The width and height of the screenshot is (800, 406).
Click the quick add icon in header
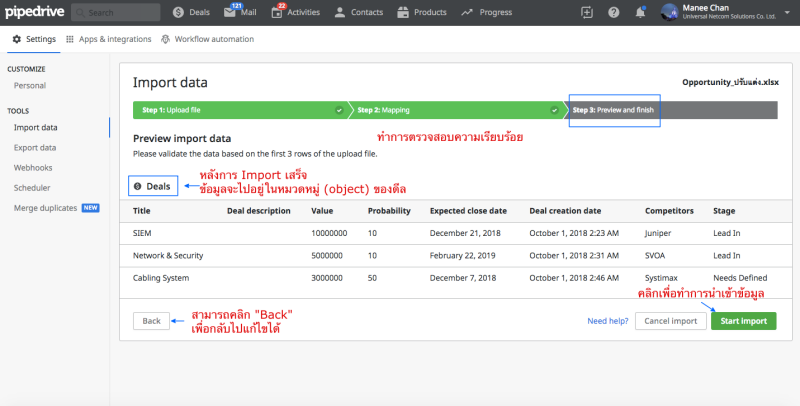(586, 12)
